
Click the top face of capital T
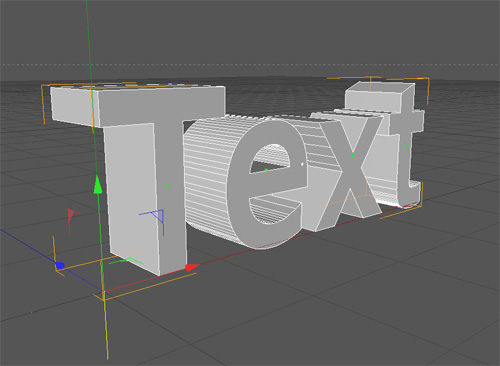137,88
